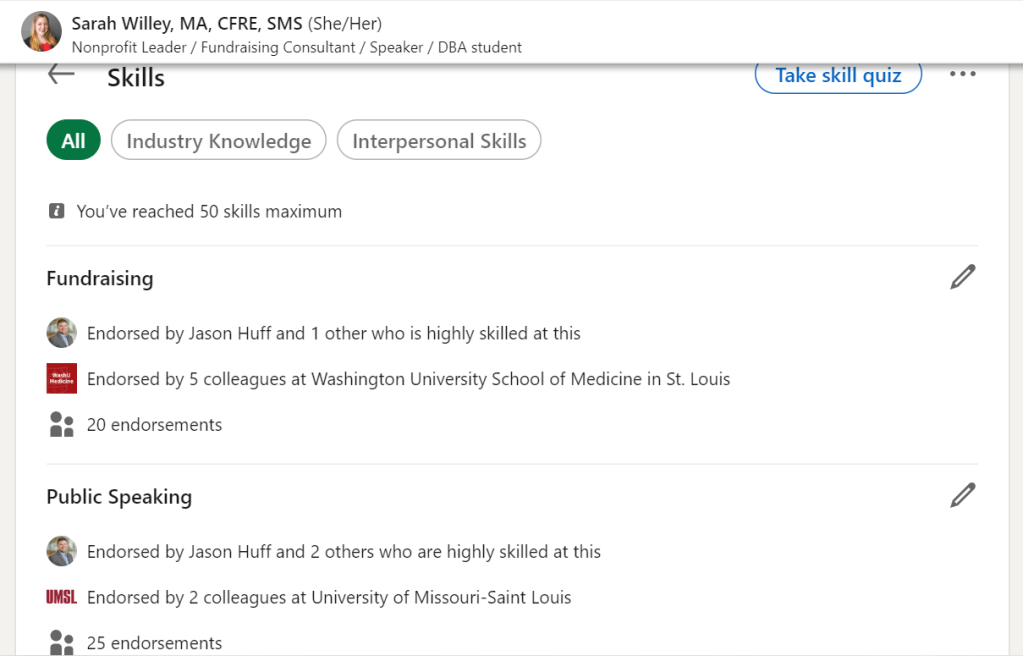Edit the Public Speaking skill pencil icon

[962, 496]
